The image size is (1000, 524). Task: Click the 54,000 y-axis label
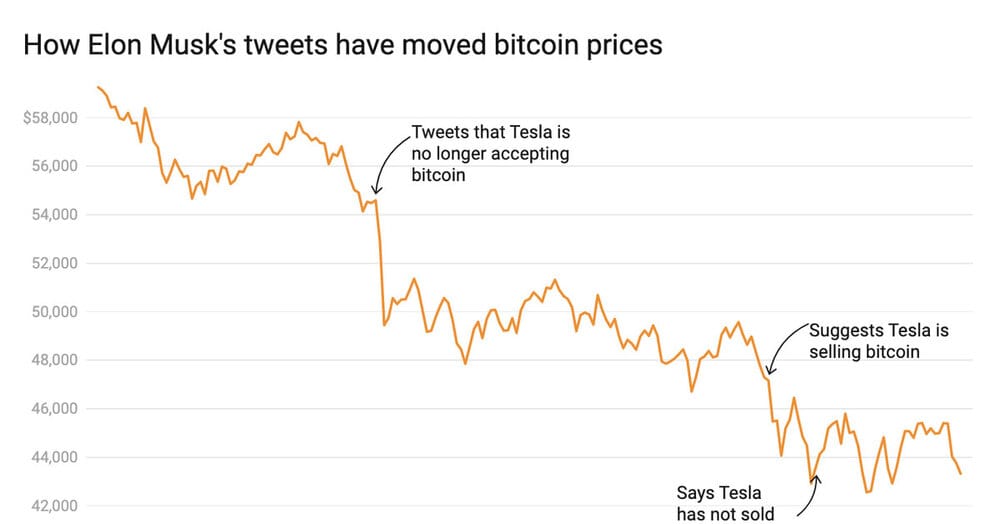[55, 214]
